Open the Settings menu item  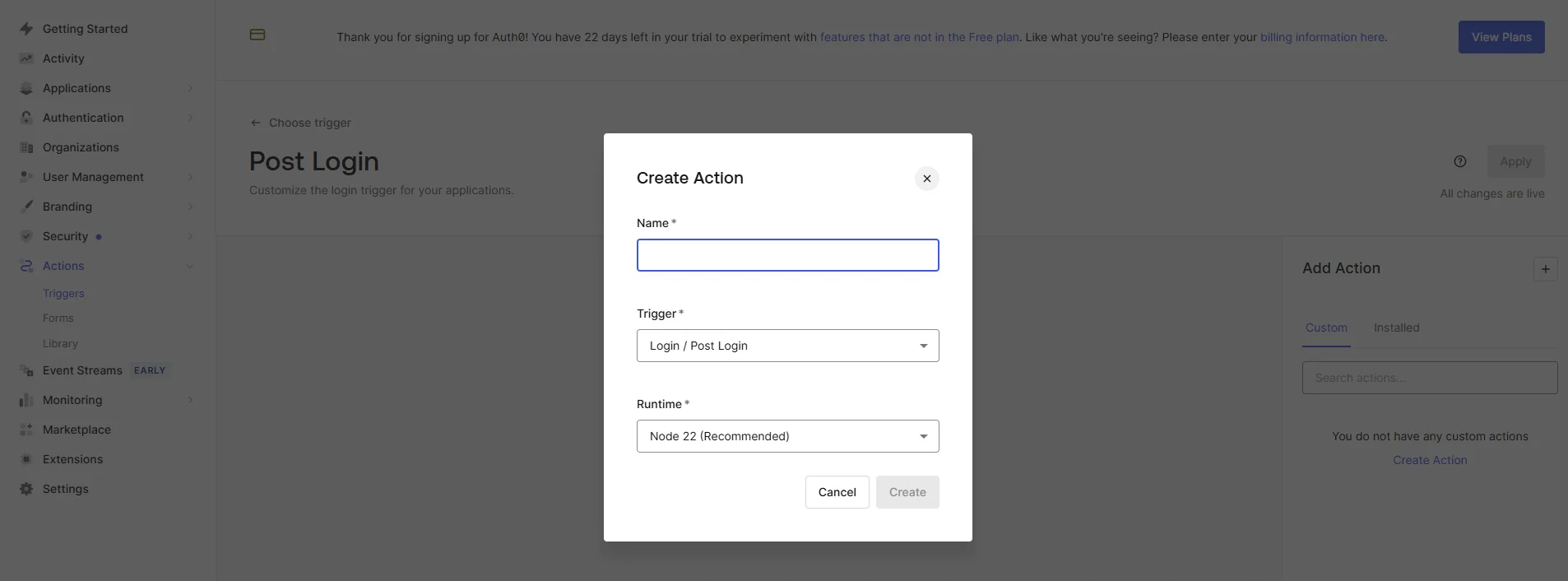point(65,489)
